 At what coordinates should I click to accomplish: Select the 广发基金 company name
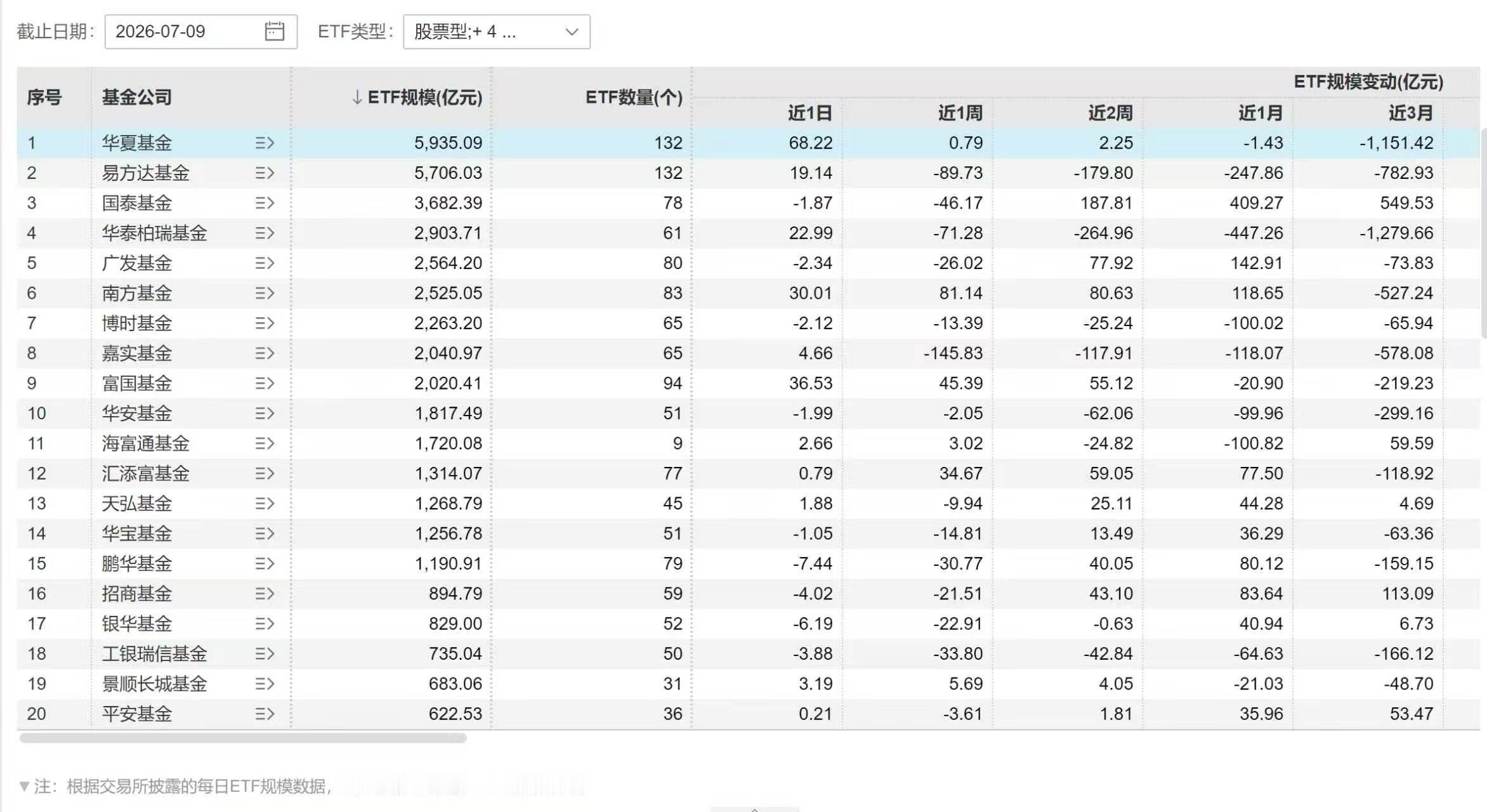137,263
